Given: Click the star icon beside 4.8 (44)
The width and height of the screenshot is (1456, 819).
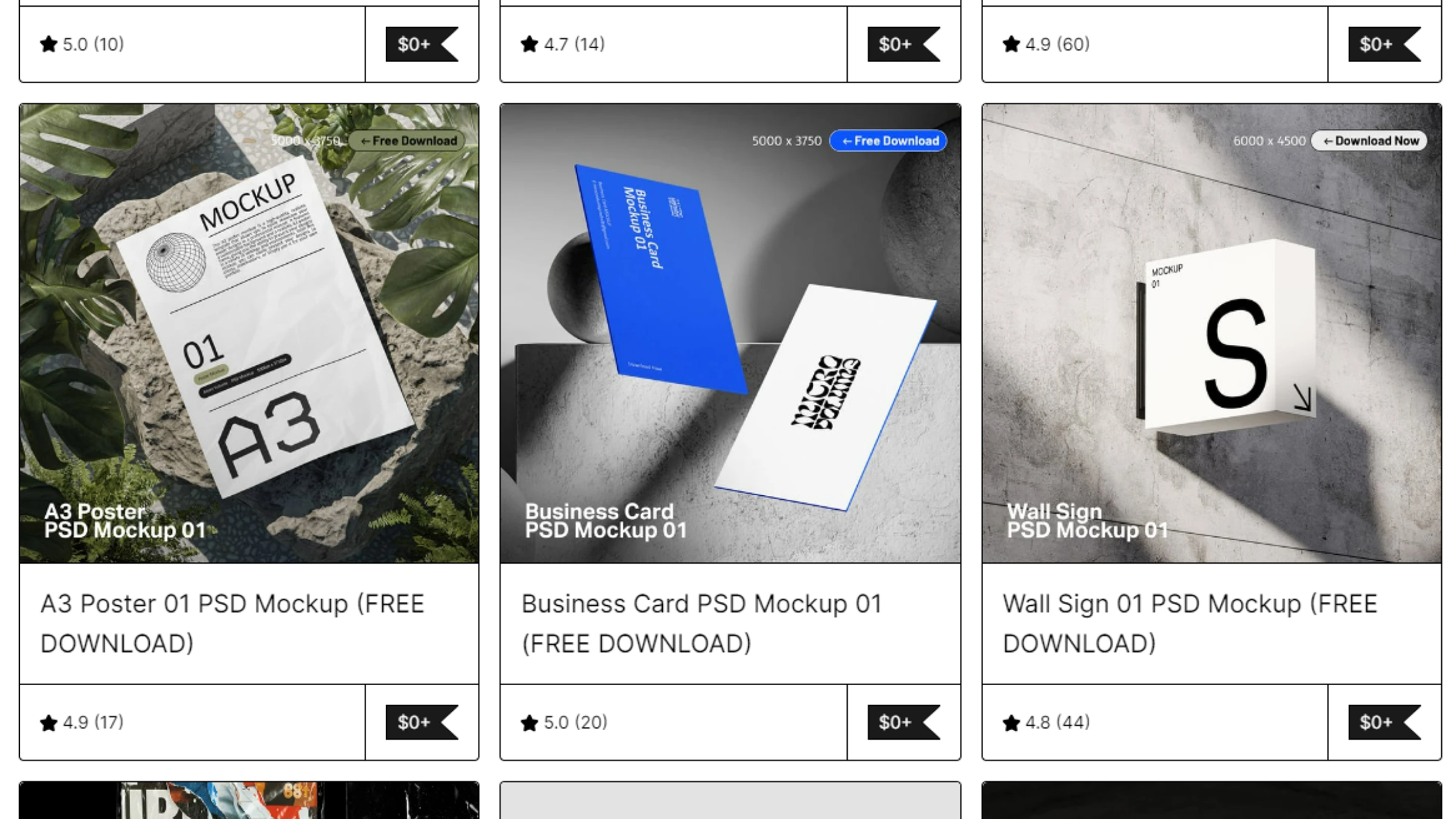Looking at the screenshot, I should coord(1011,723).
